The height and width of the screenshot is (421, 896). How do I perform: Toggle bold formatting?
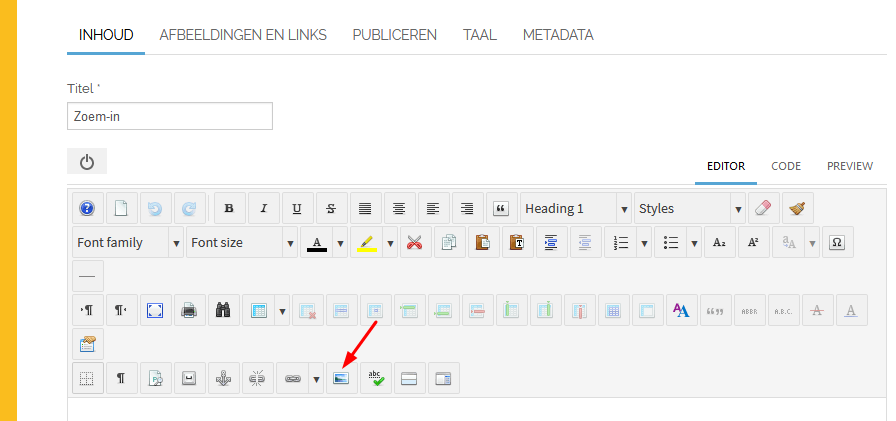point(229,209)
